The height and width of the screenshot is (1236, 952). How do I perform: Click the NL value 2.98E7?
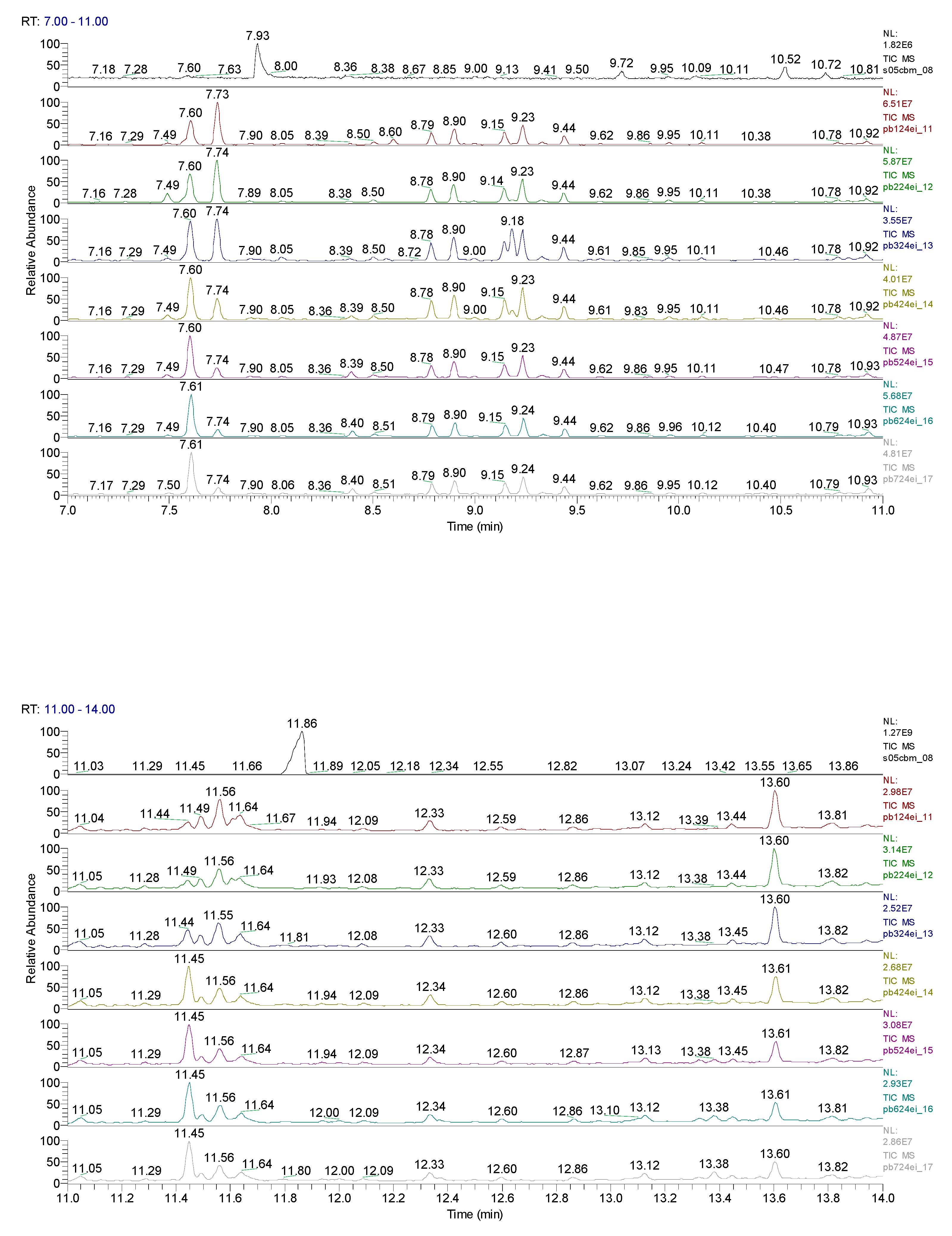pyautogui.click(x=898, y=792)
